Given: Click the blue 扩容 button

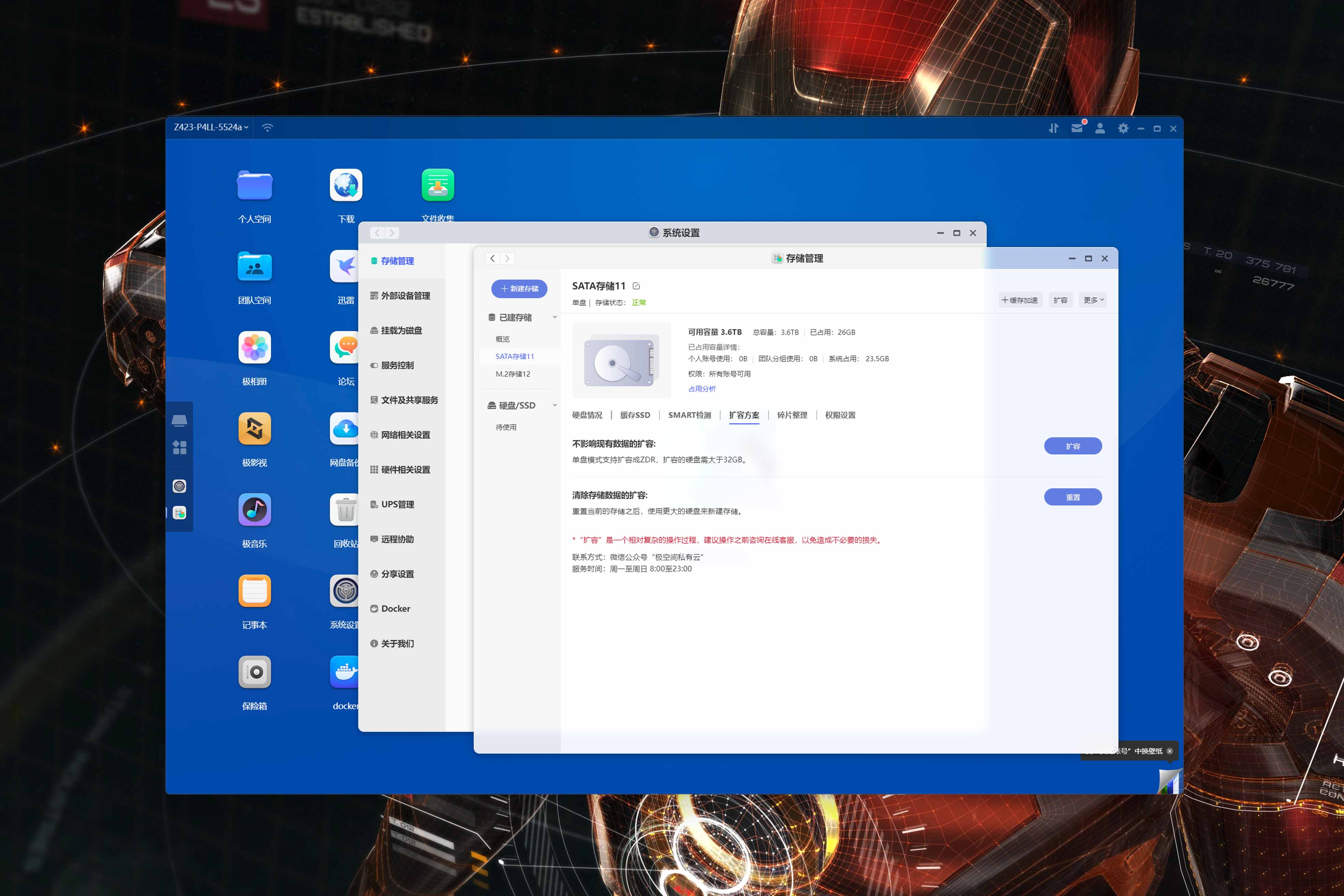Looking at the screenshot, I should click(x=1073, y=446).
